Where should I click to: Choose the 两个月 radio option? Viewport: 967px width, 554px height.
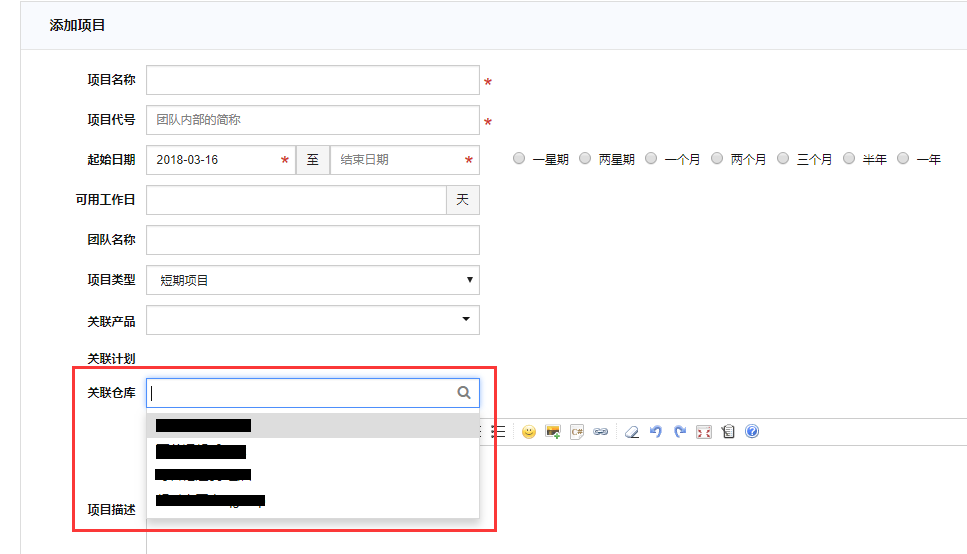pyautogui.click(x=717, y=159)
